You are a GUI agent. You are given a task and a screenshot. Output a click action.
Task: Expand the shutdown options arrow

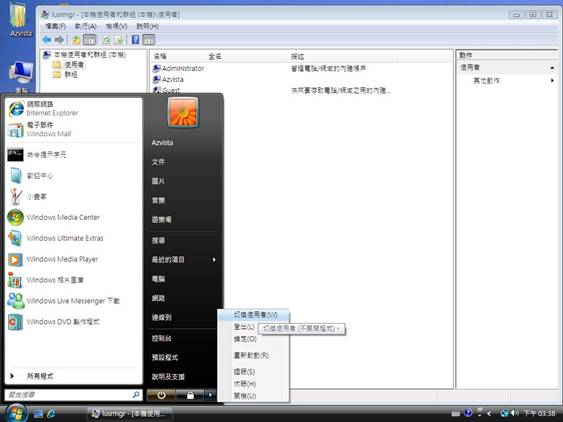(x=210, y=395)
